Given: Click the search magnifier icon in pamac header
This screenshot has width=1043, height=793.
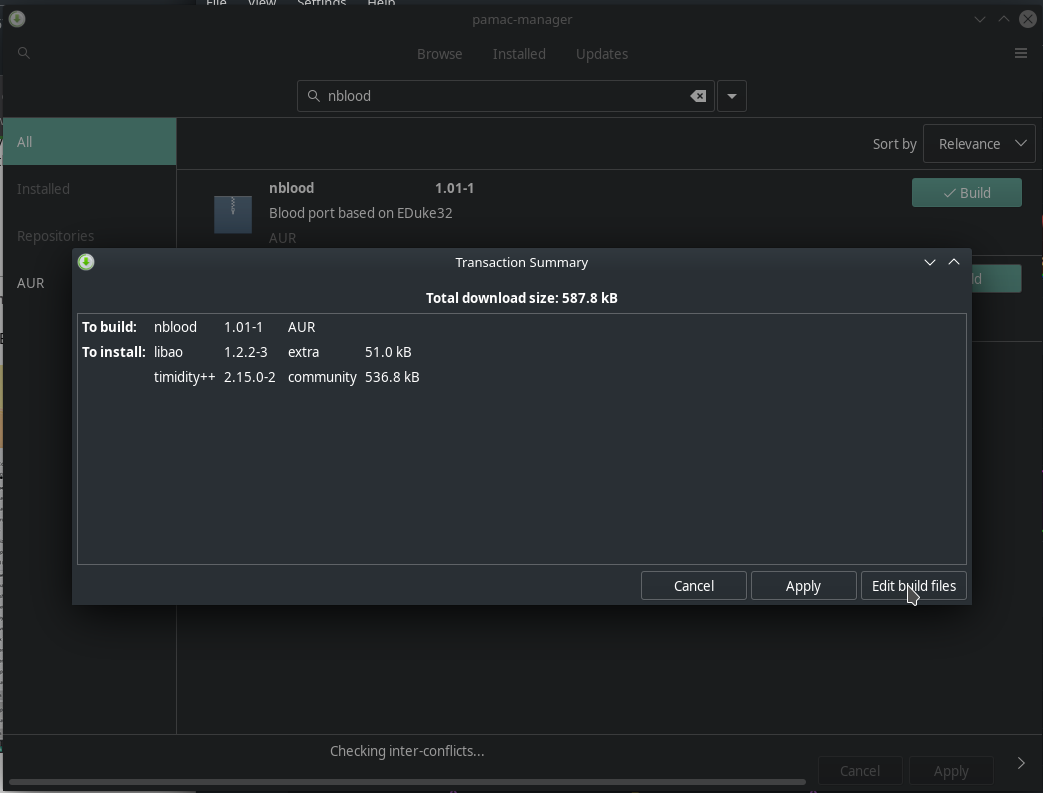Looking at the screenshot, I should click(24, 53).
